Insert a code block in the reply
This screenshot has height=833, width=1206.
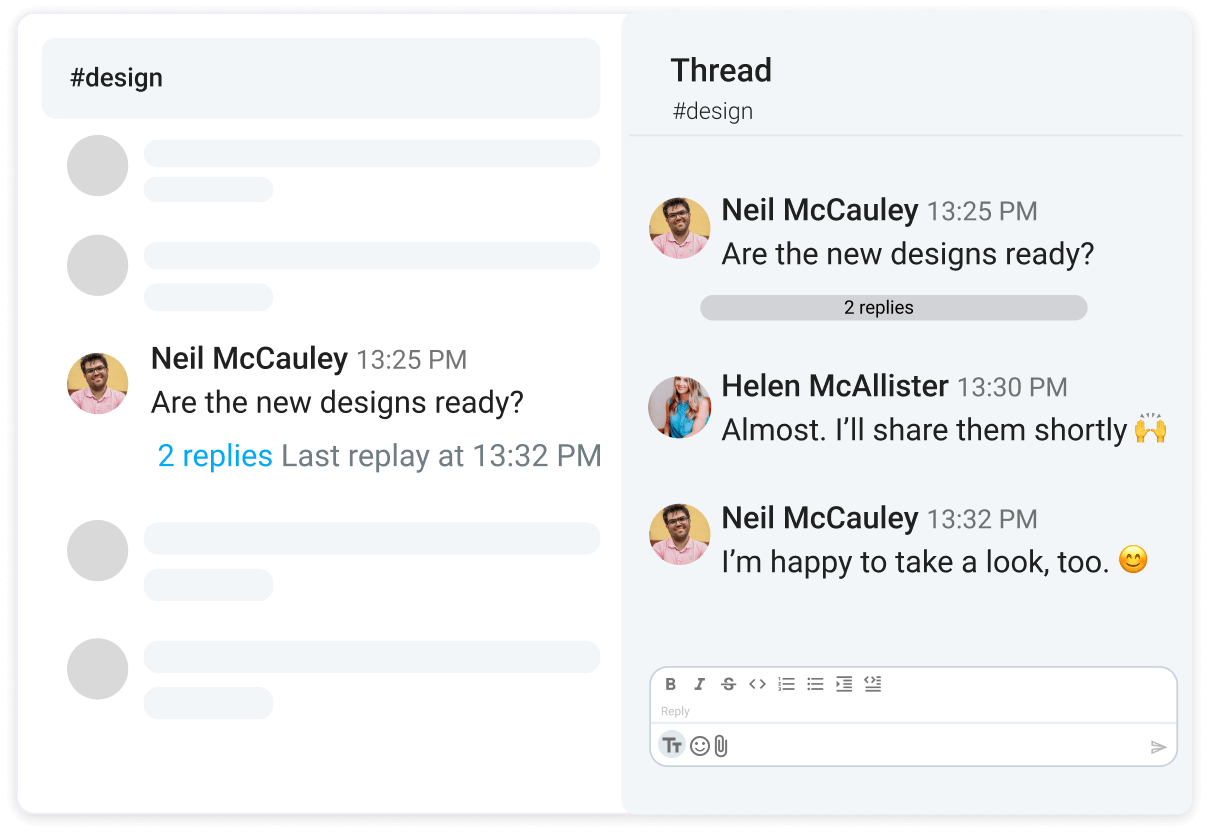(x=873, y=684)
